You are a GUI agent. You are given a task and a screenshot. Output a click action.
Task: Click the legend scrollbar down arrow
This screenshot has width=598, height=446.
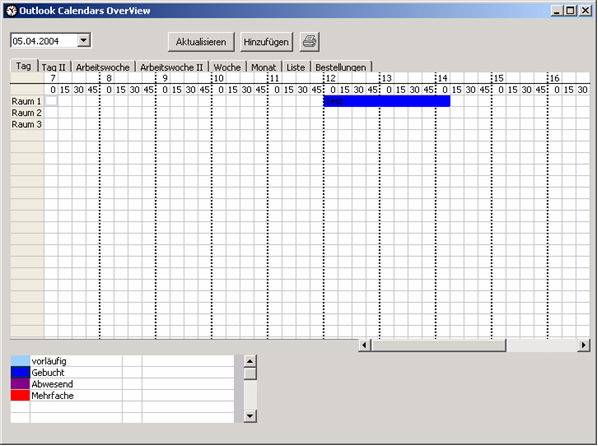pyautogui.click(x=250, y=416)
